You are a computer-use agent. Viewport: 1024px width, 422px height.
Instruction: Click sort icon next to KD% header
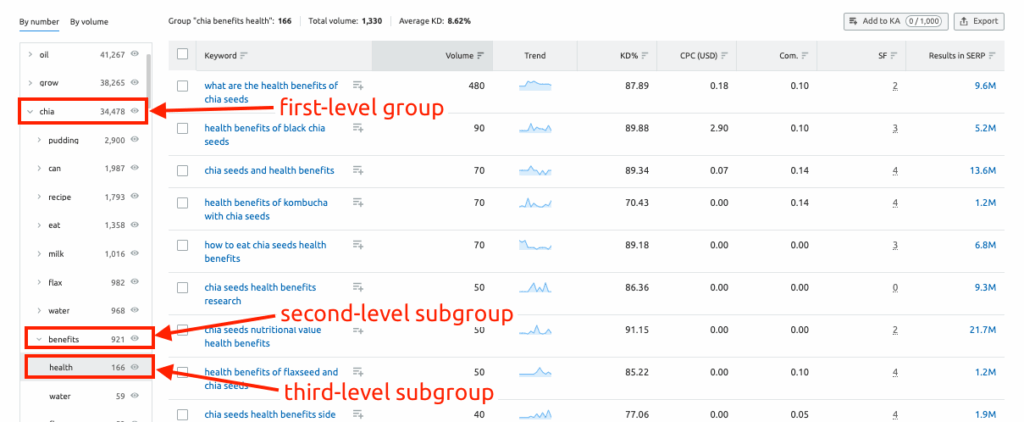pos(645,56)
